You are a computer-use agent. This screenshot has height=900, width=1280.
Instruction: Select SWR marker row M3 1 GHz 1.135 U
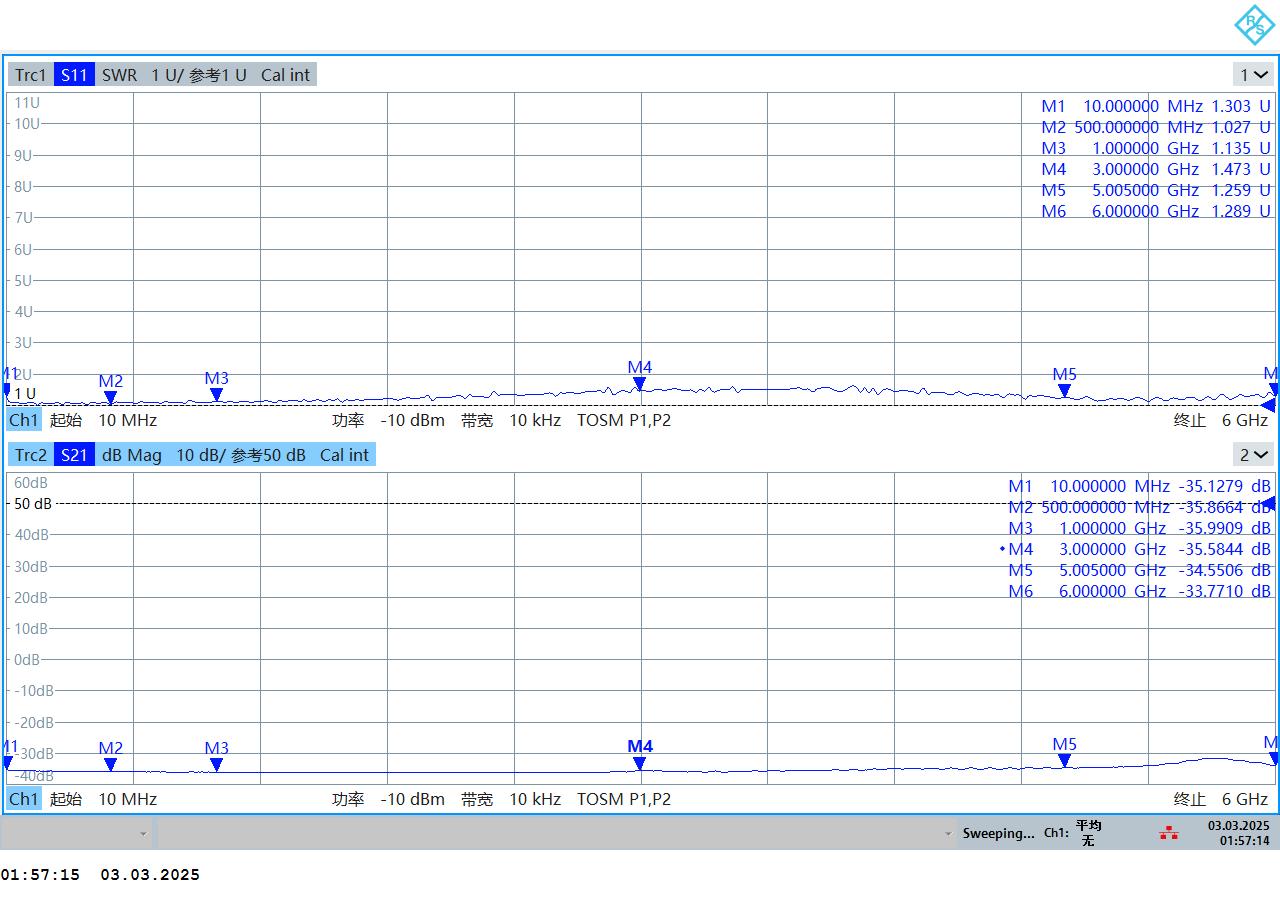tap(1156, 148)
